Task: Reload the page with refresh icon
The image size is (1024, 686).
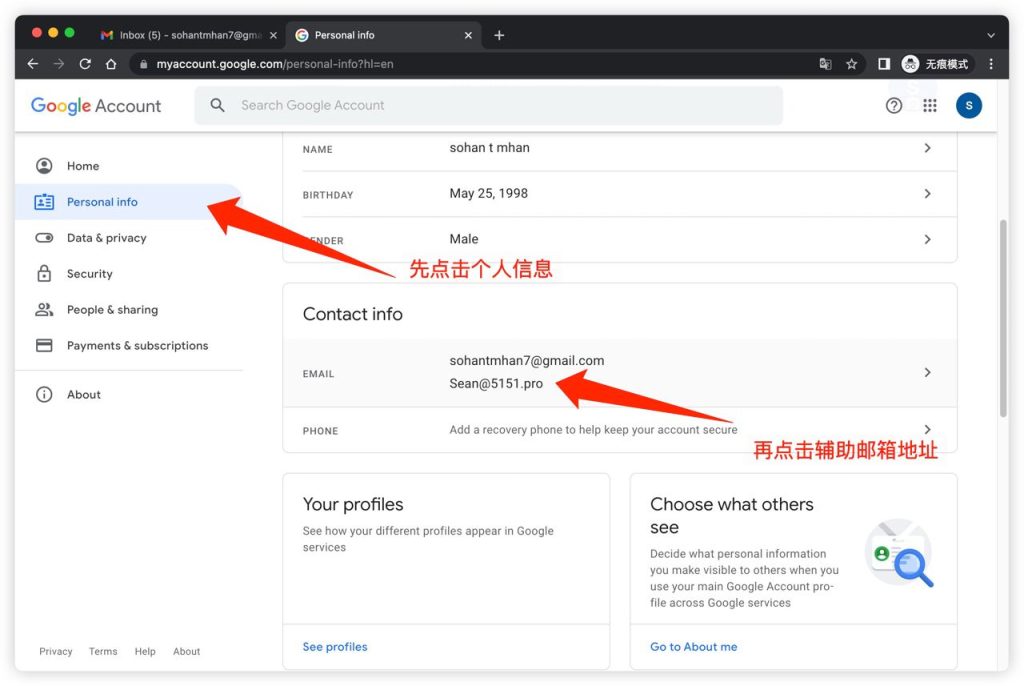Action: coord(85,64)
